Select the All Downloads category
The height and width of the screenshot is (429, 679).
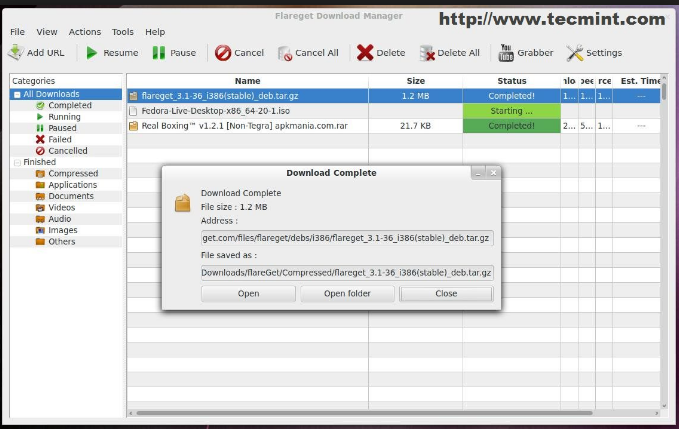click(51, 94)
